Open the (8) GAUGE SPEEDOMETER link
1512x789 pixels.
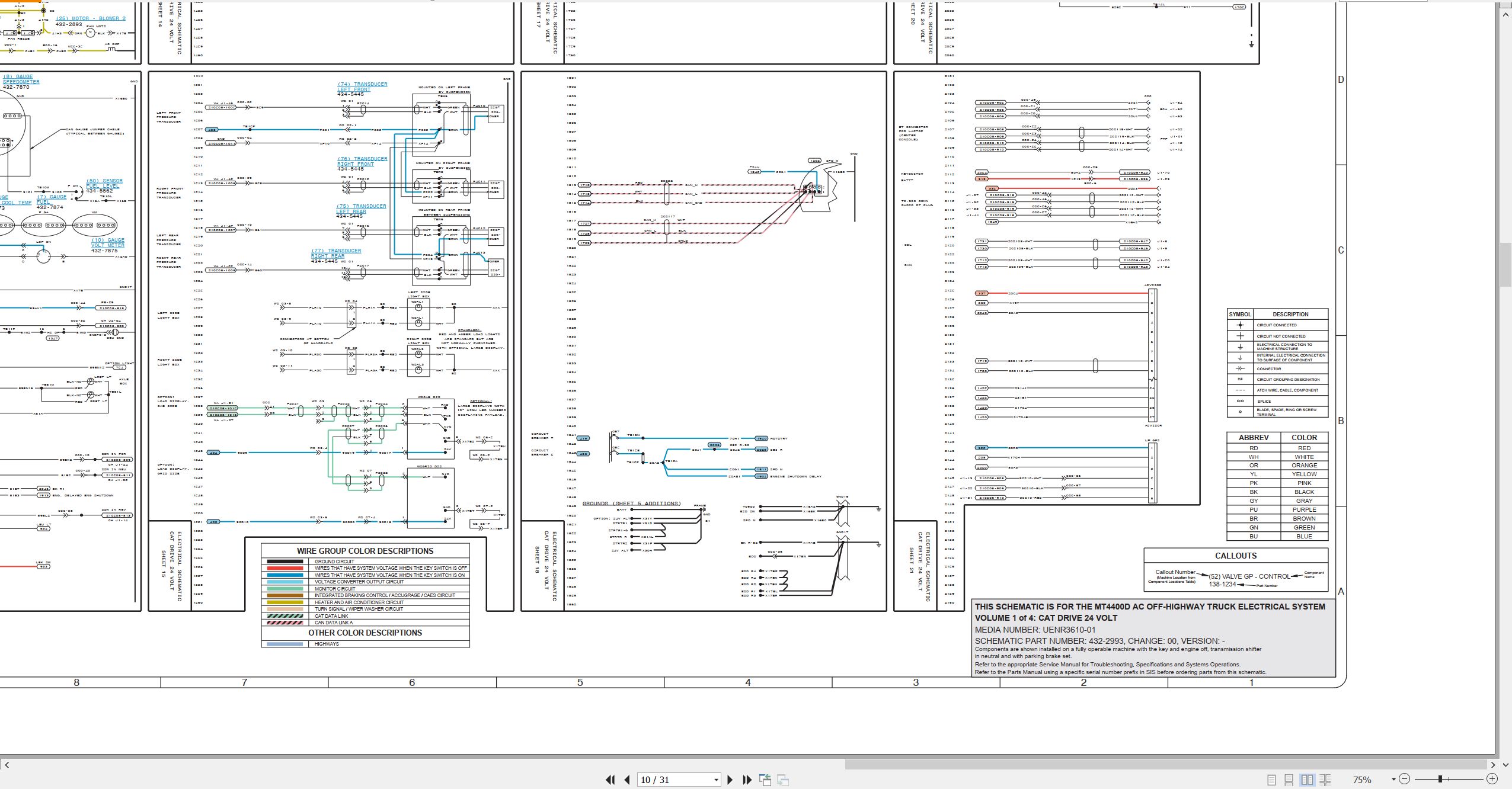[x=21, y=79]
